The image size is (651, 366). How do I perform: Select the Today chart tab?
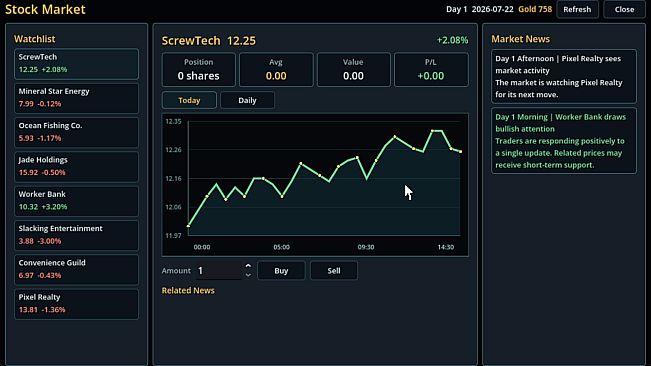[x=189, y=100]
